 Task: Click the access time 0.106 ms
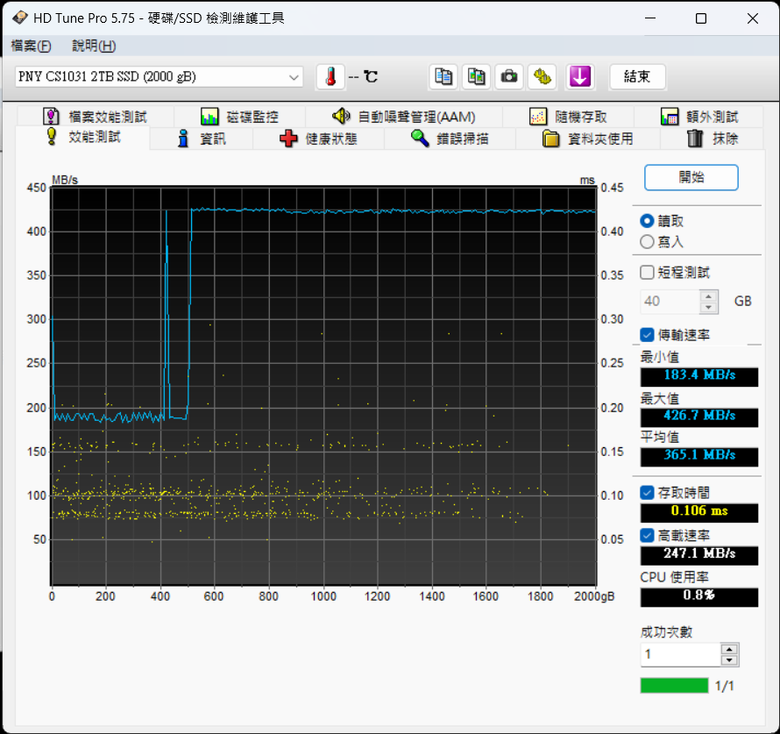[x=699, y=512]
